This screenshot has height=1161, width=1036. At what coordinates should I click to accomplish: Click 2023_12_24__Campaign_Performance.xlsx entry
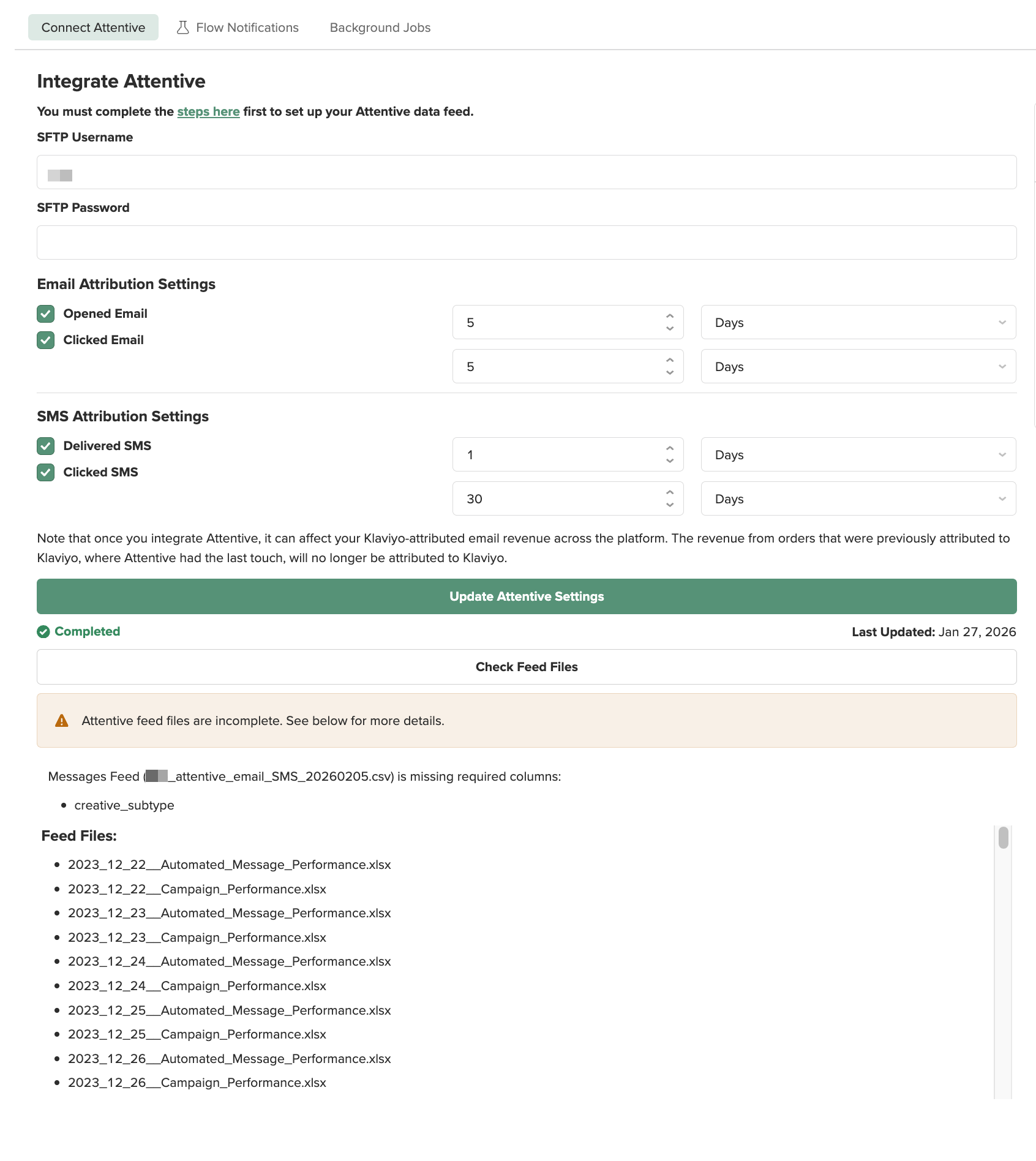[x=197, y=986]
